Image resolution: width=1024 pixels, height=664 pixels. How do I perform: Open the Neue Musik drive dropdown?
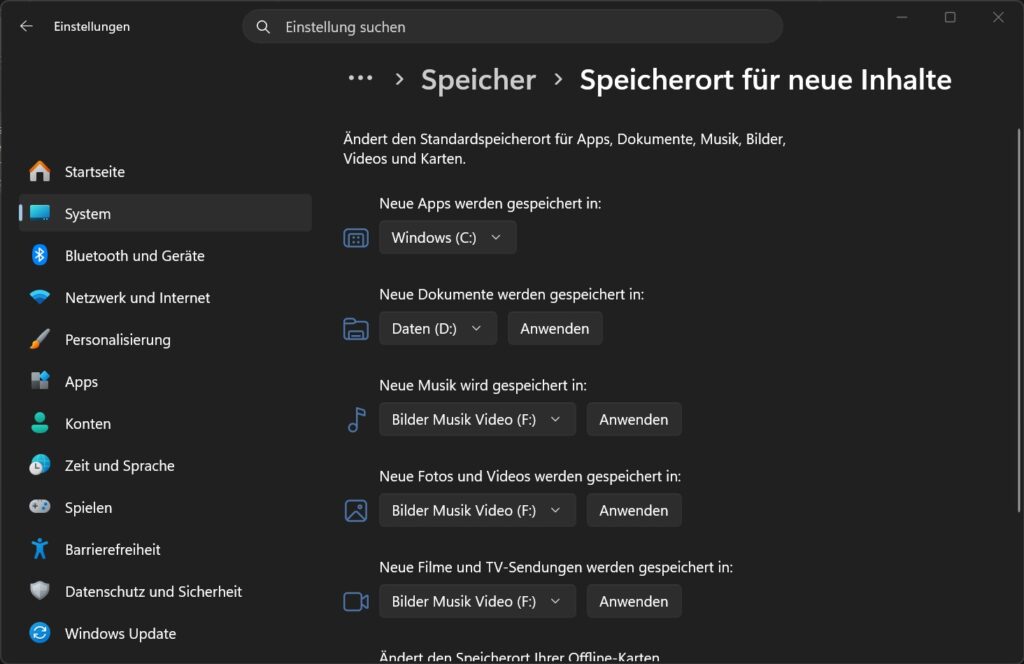point(477,419)
